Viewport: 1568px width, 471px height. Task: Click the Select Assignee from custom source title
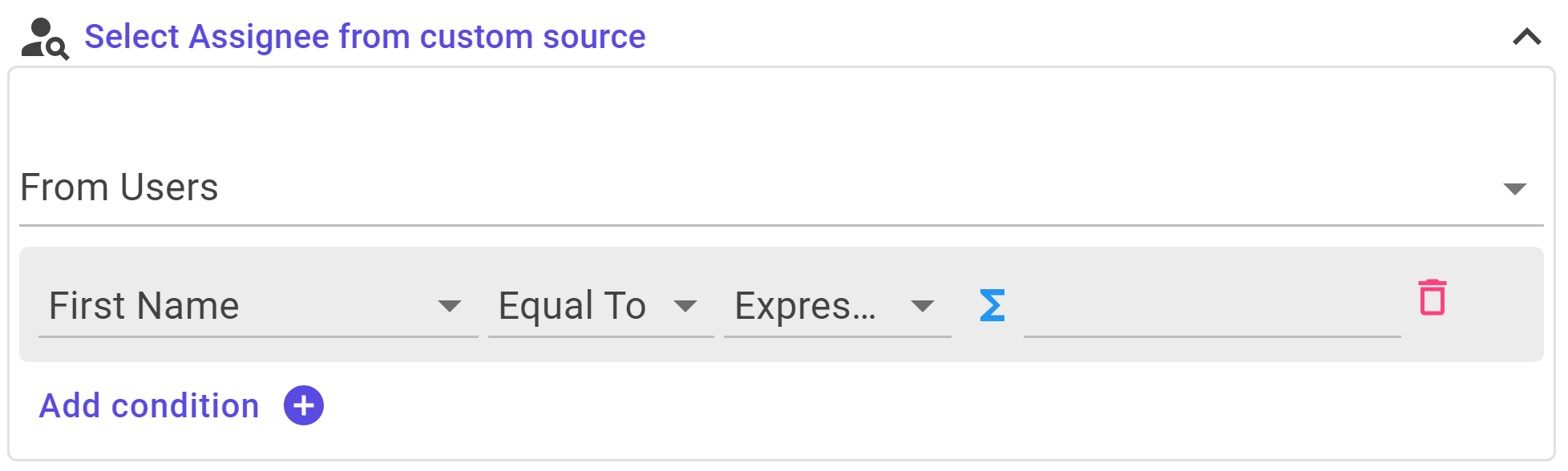click(365, 37)
